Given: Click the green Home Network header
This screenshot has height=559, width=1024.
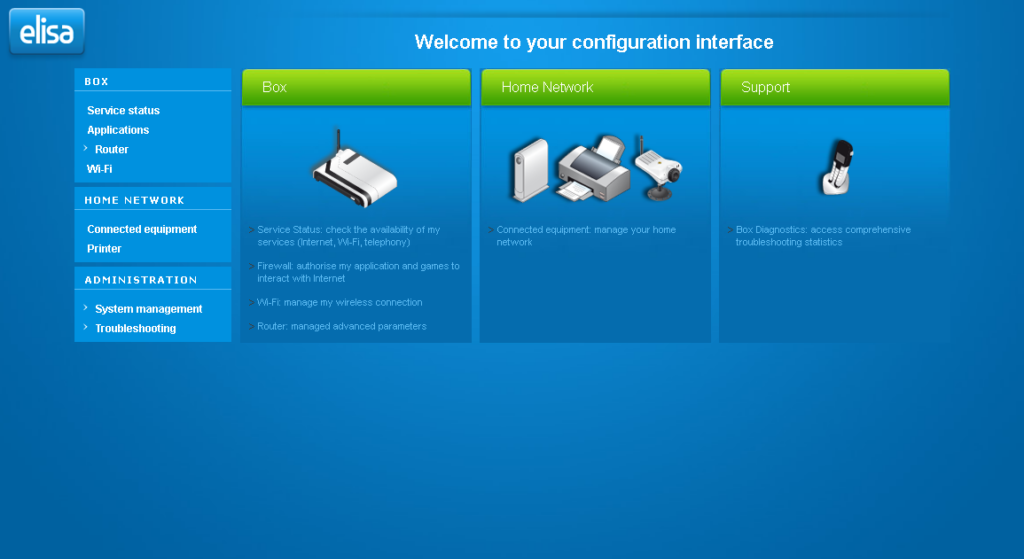Looking at the screenshot, I should coord(595,88).
